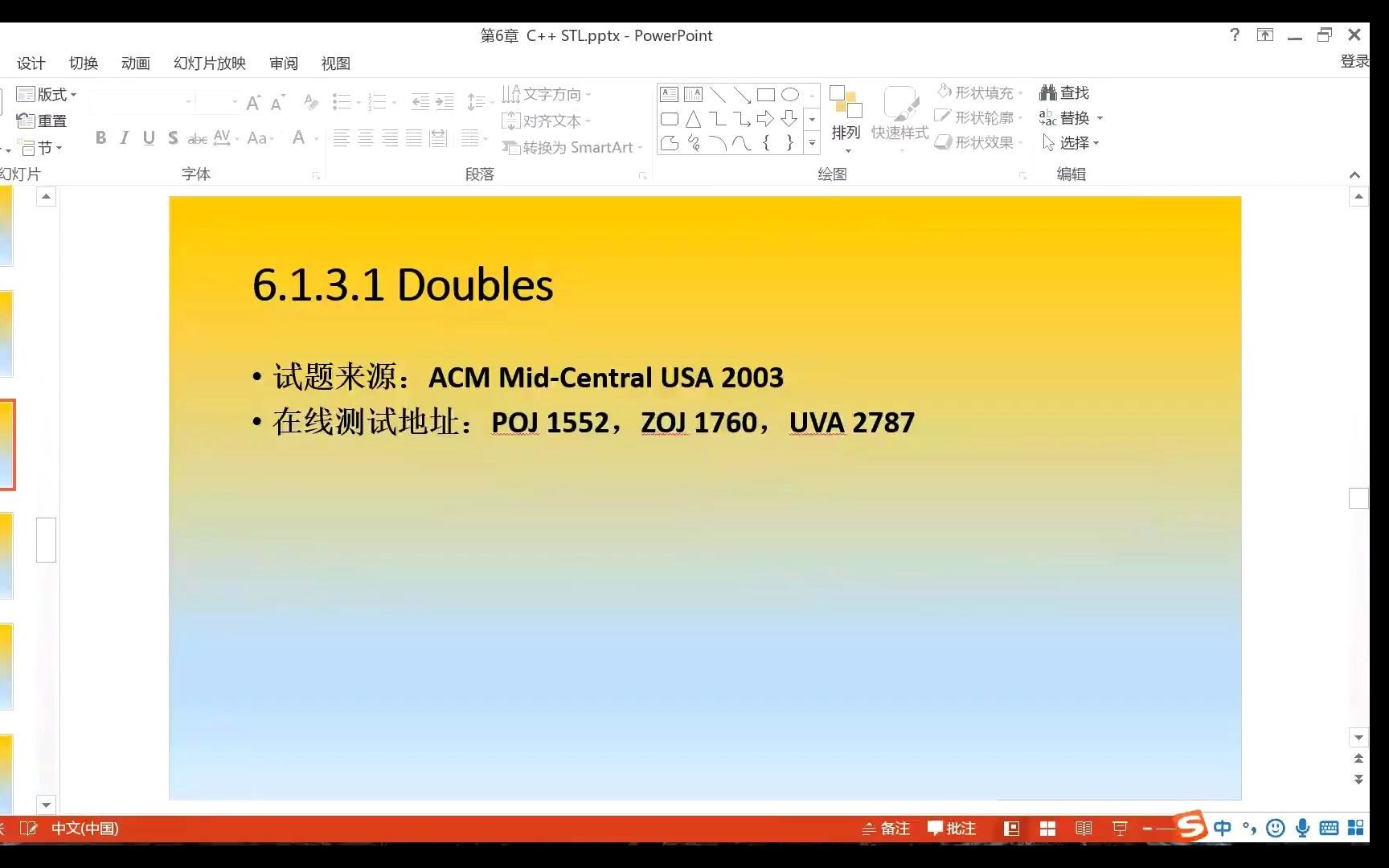Open character spacing (AV) dropdown

coord(226,138)
